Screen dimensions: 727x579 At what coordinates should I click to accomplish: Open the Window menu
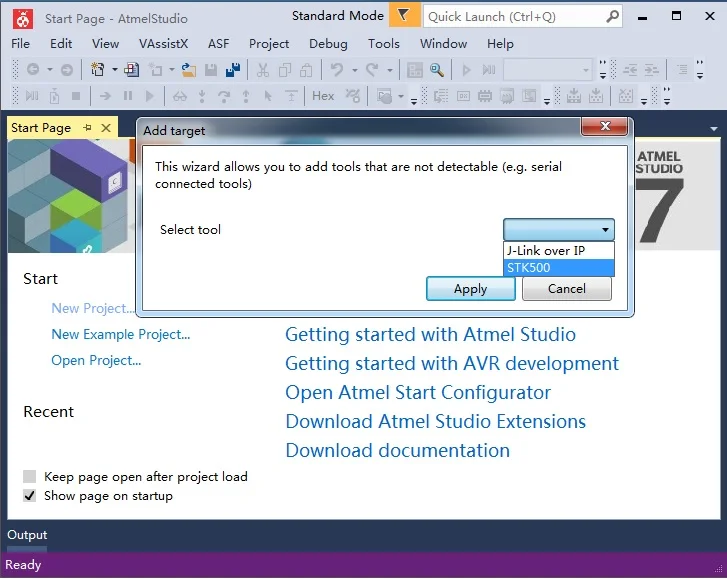click(x=443, y=44)
